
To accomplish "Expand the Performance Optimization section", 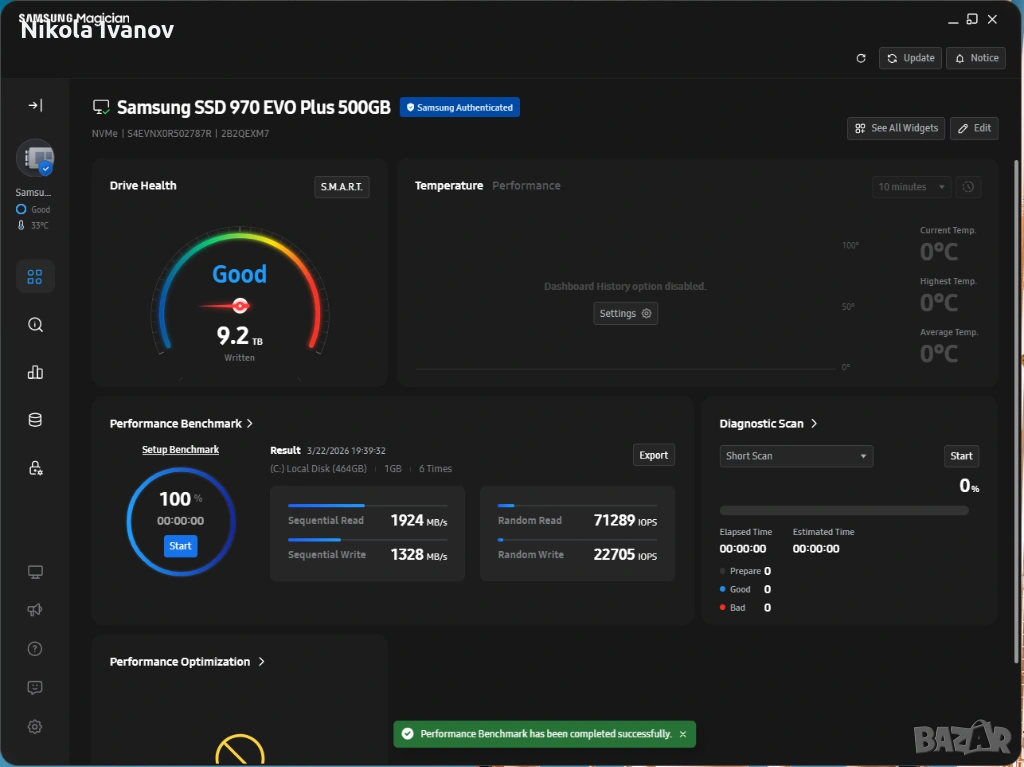I will pyautogui.click(x=261, y=662).
